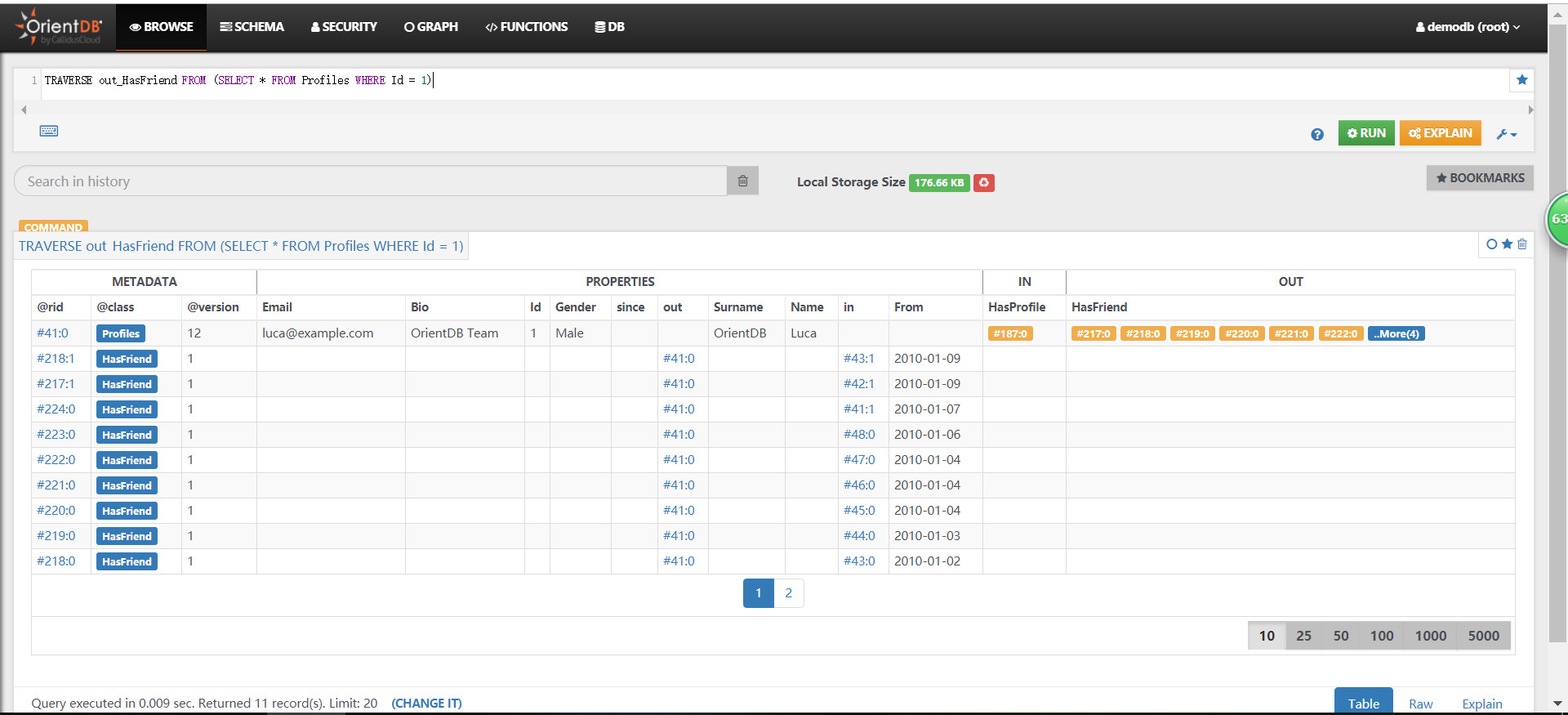This screenshot has width=1568, height=715.
Task: Click circle reload icon on command result
Action: click(1492, 244)
